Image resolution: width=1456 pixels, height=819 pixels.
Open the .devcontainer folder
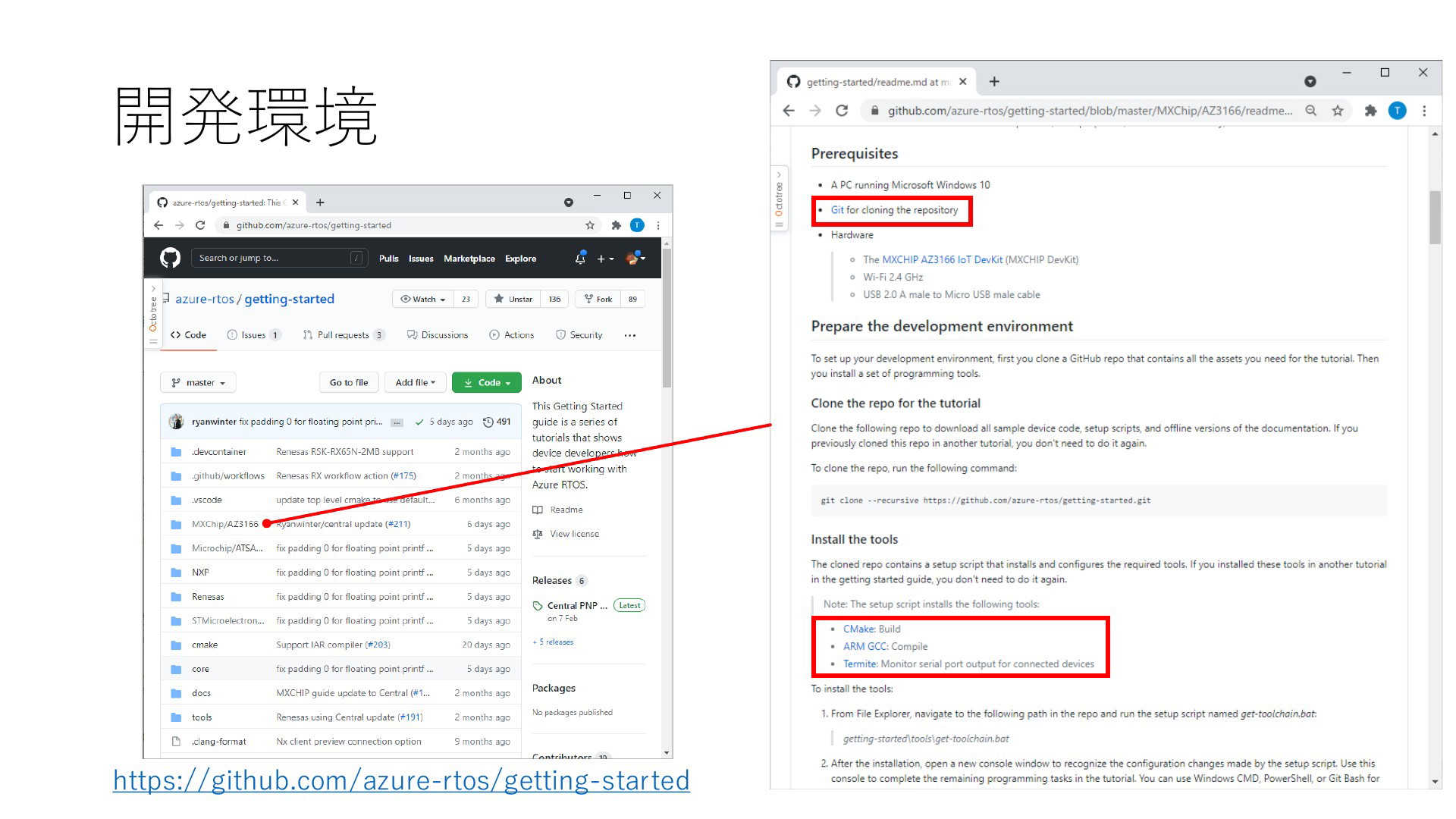coord(219,452)
